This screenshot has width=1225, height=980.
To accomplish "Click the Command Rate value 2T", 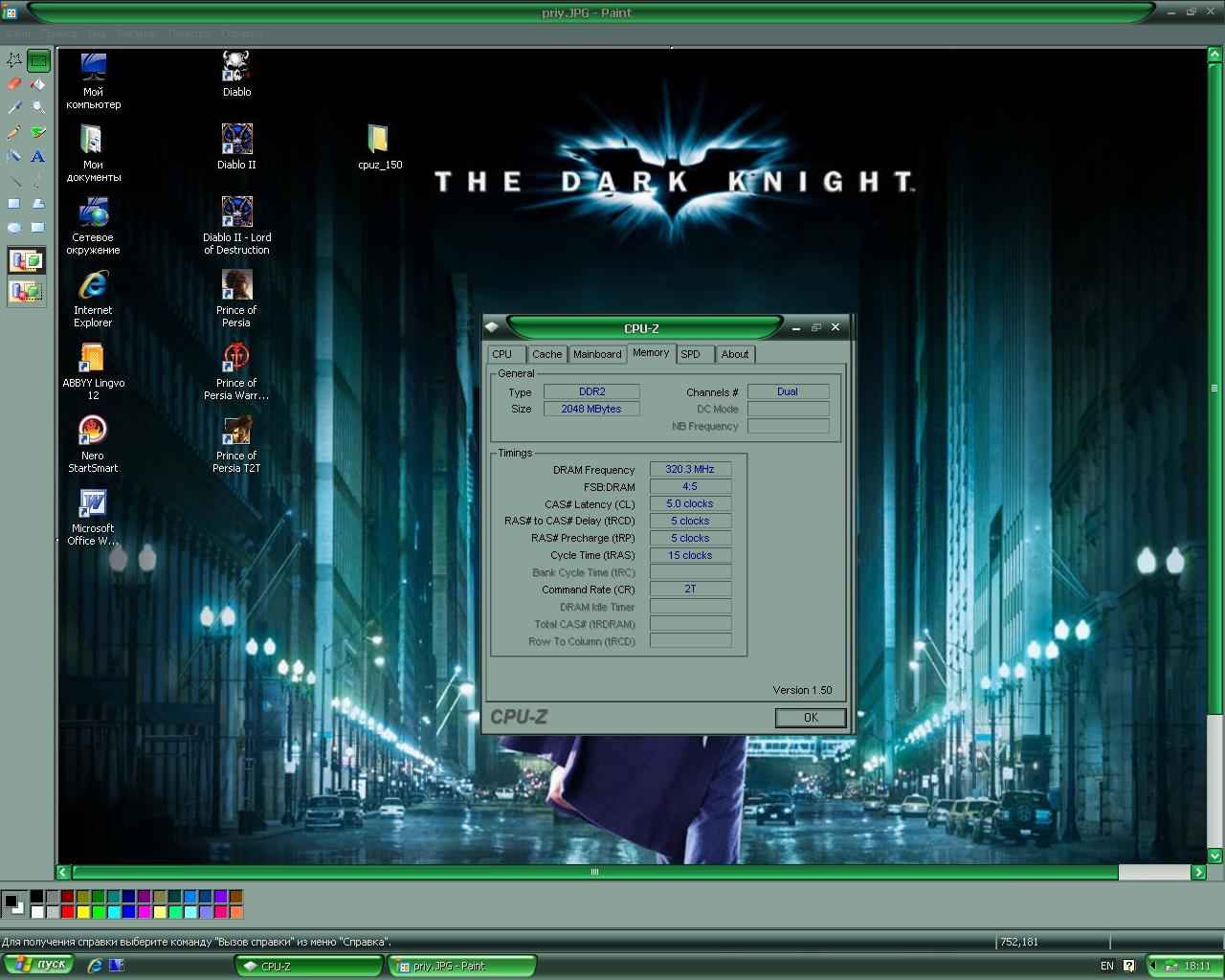I will pos(690,589).
